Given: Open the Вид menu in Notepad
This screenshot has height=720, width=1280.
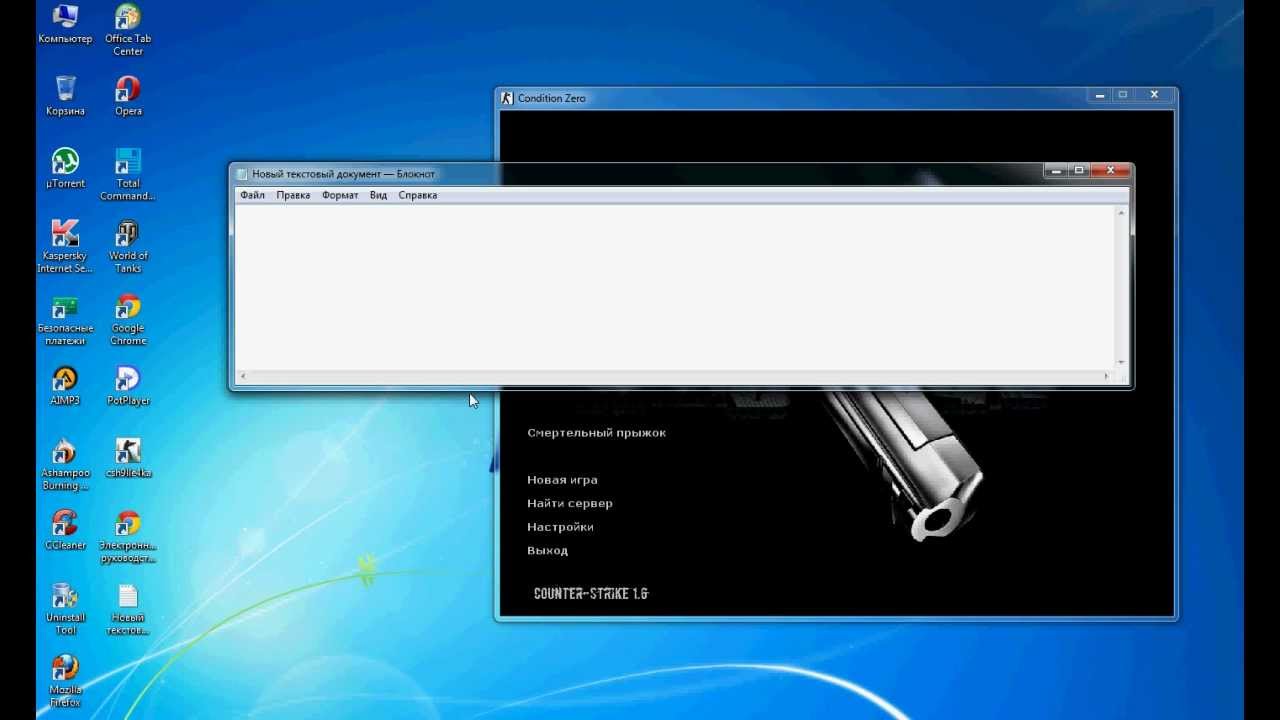Looking at the screenshot, I should click(x=378, y=195).
